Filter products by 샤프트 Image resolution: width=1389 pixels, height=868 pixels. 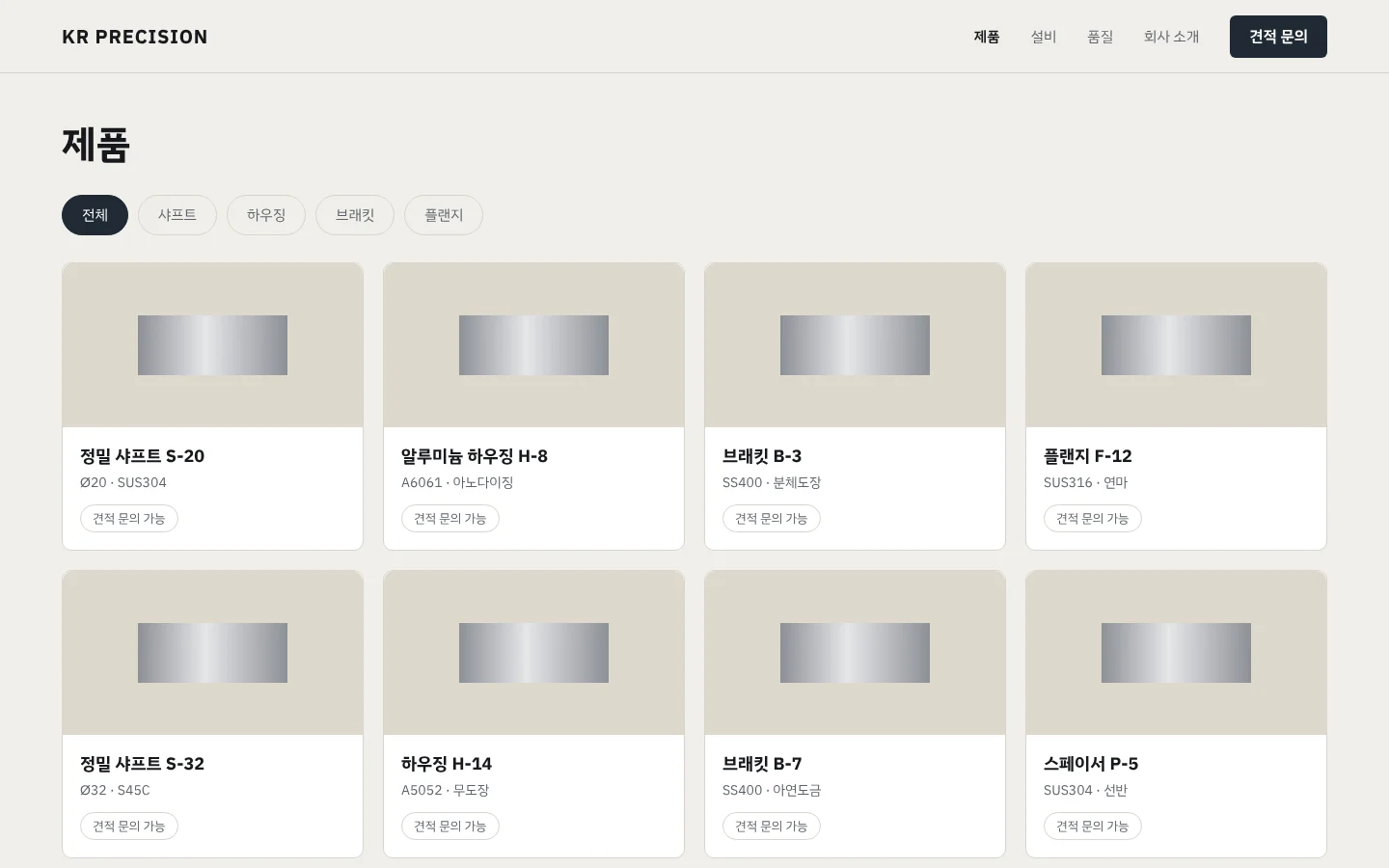point(177,215)
